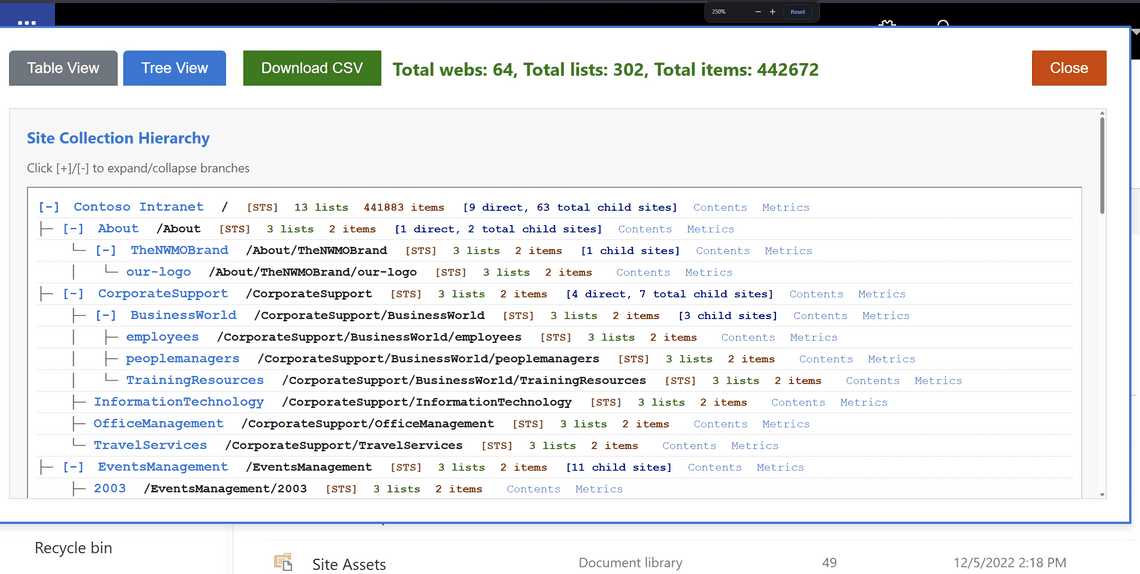The width and height of the screenshot is (1140, 574).
Task: Open Metrics for peoplemanagers row
Action: point(891,360)
